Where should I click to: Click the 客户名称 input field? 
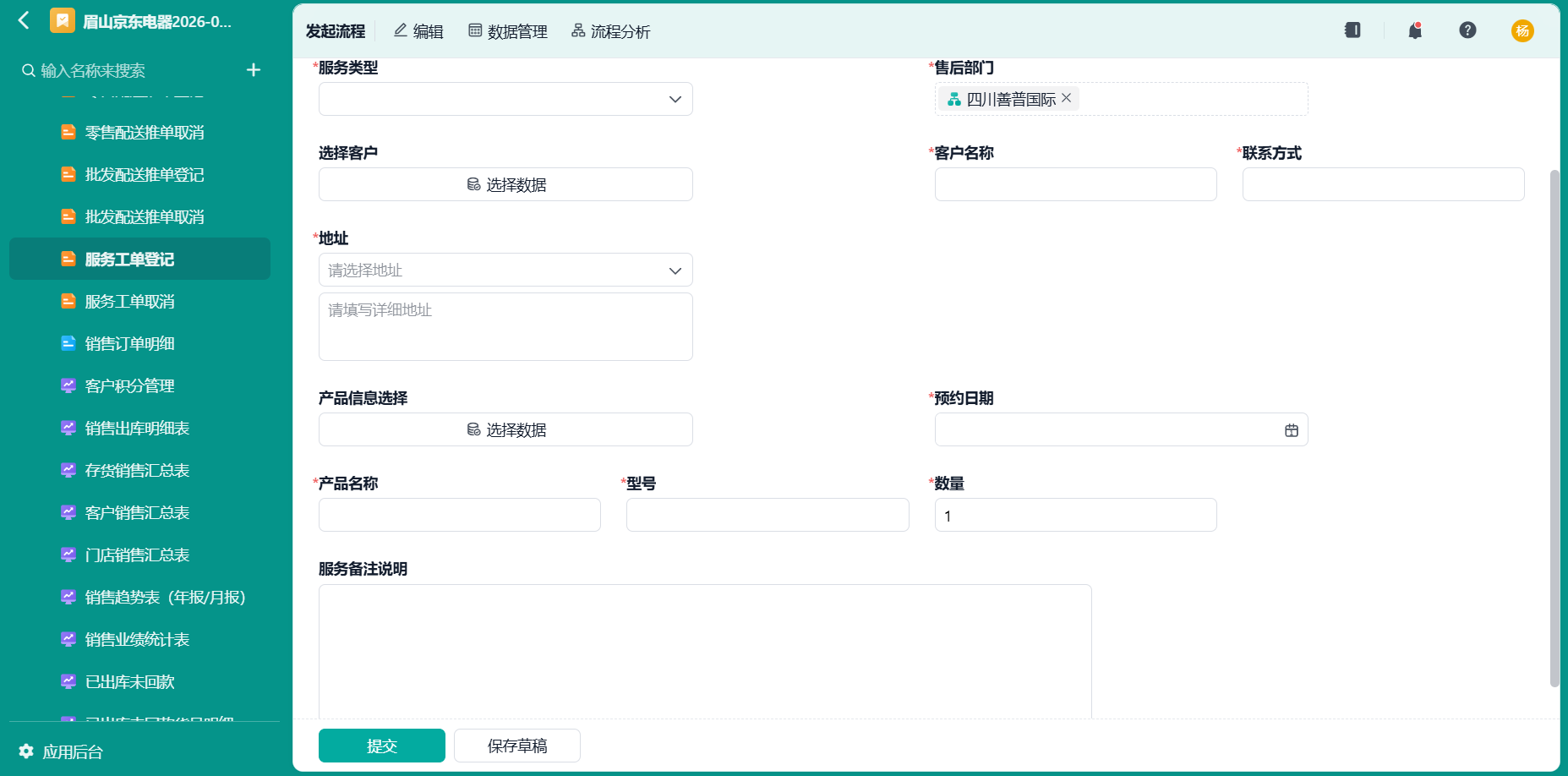coord(1075,184)
